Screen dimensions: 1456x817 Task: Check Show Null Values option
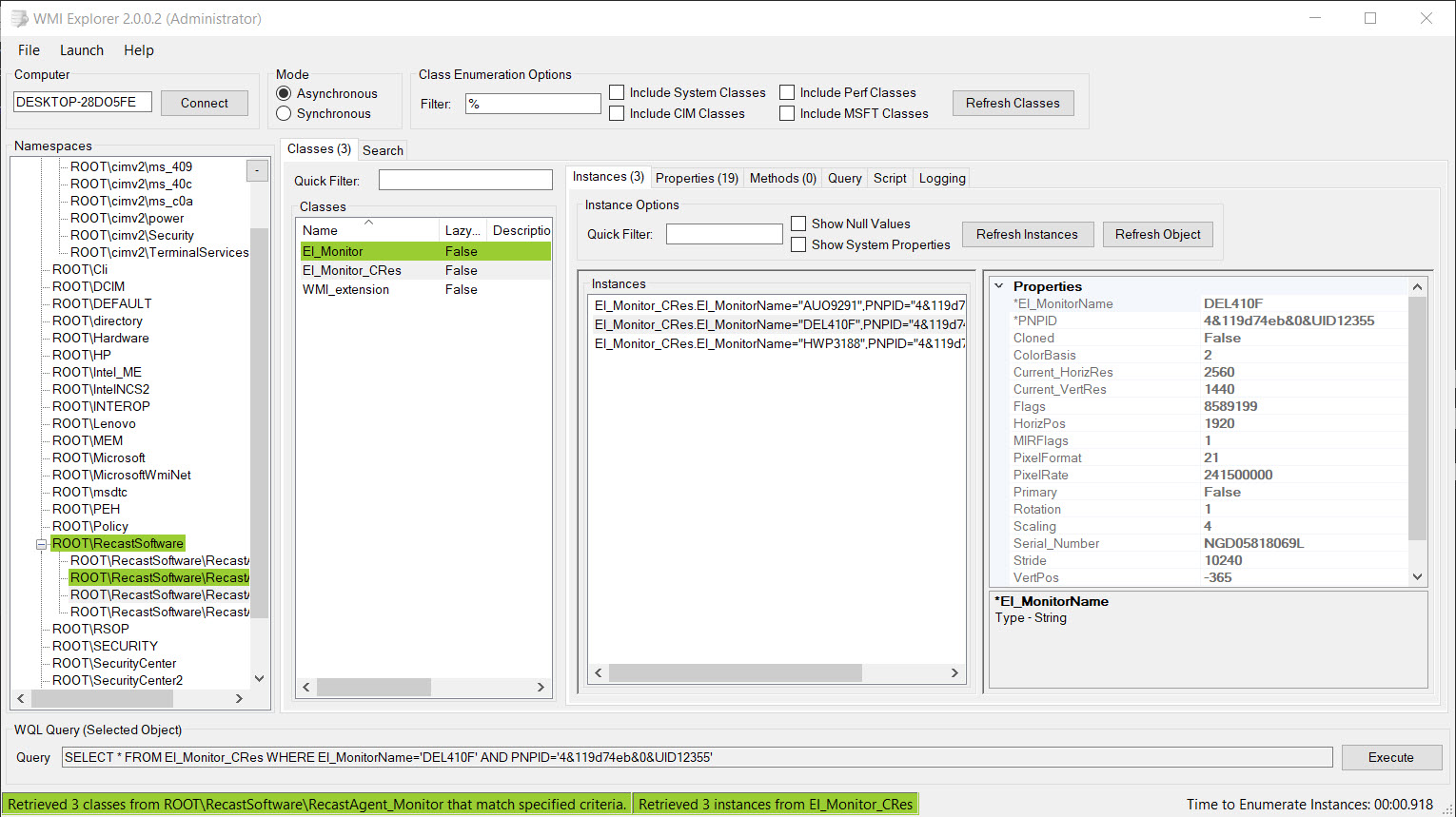[798, 224]
